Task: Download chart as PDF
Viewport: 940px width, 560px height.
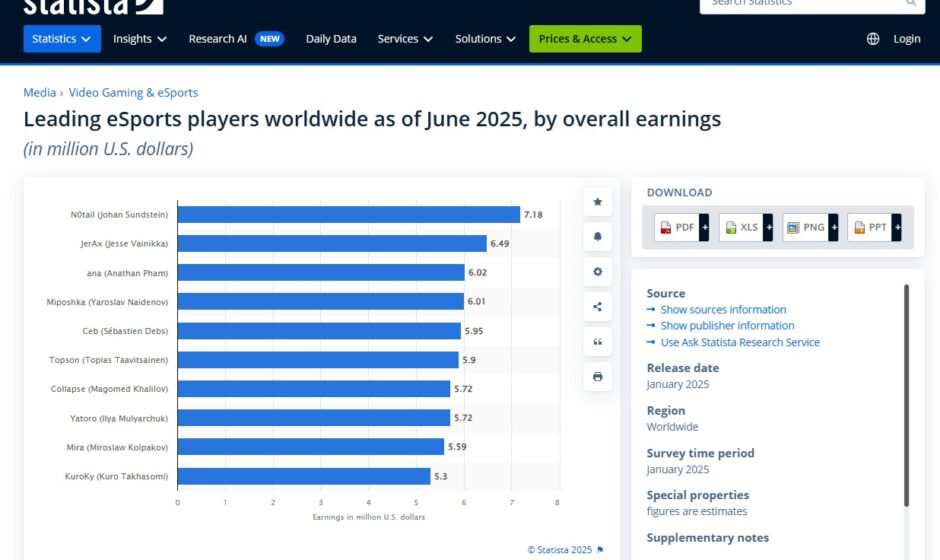Action: tap(682, 227)
